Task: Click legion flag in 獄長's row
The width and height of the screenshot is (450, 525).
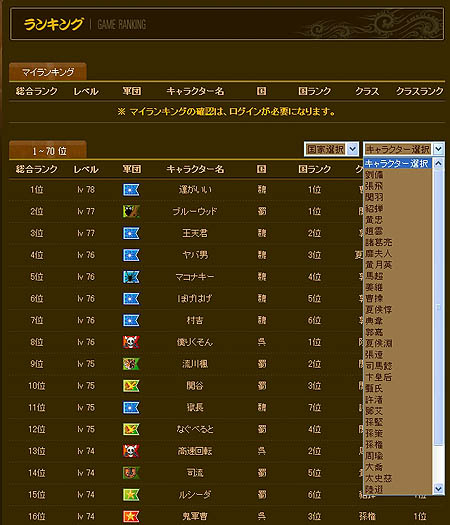Action: click(x=131, y=407)
